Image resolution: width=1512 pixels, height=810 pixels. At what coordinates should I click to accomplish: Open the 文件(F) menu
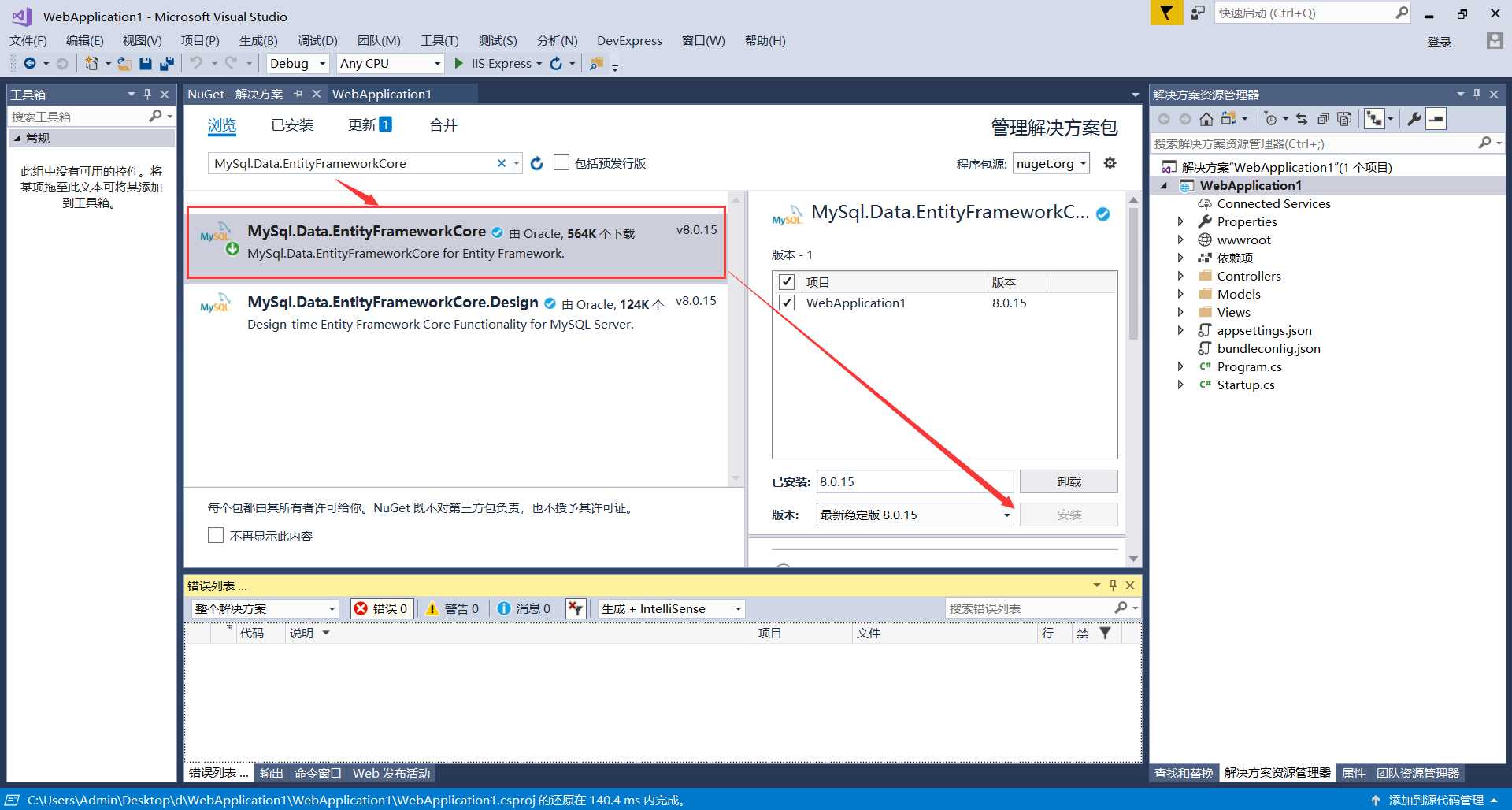click(28, 40)
